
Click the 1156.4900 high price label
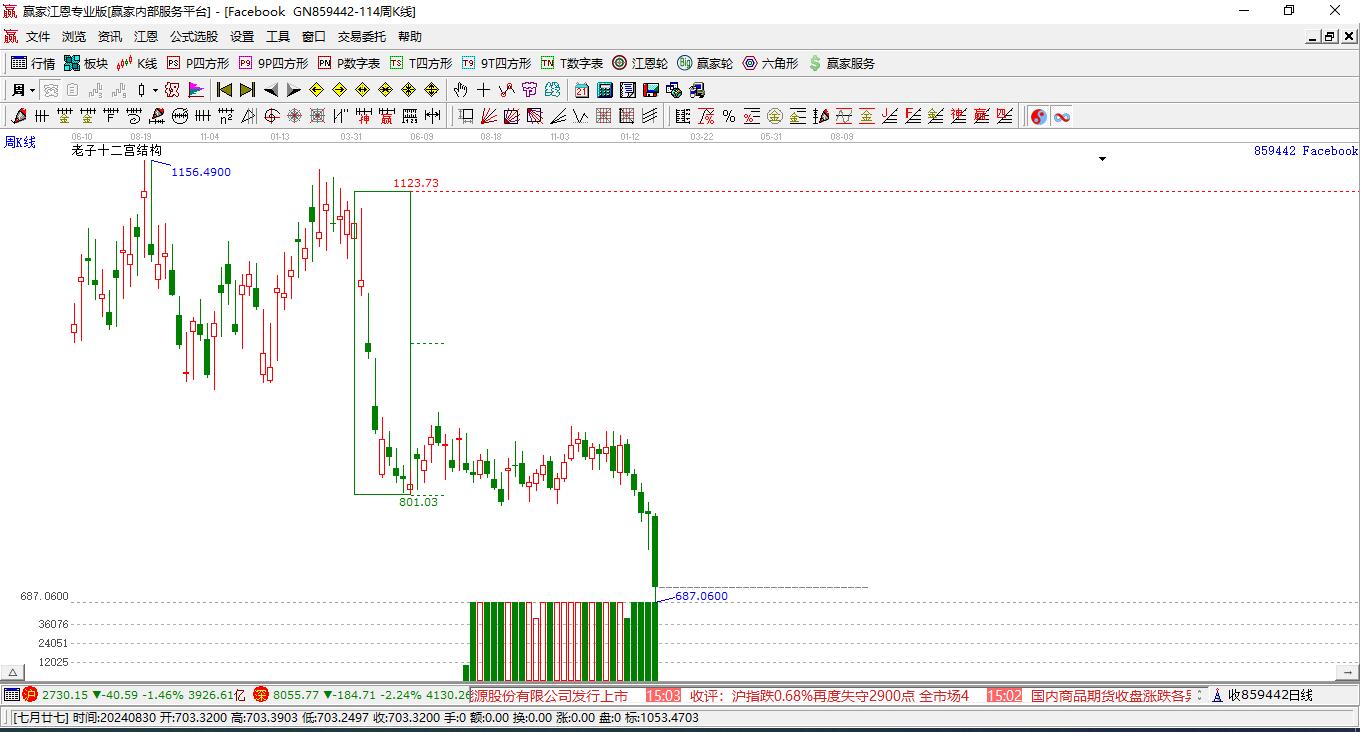(x=201, y=172)
